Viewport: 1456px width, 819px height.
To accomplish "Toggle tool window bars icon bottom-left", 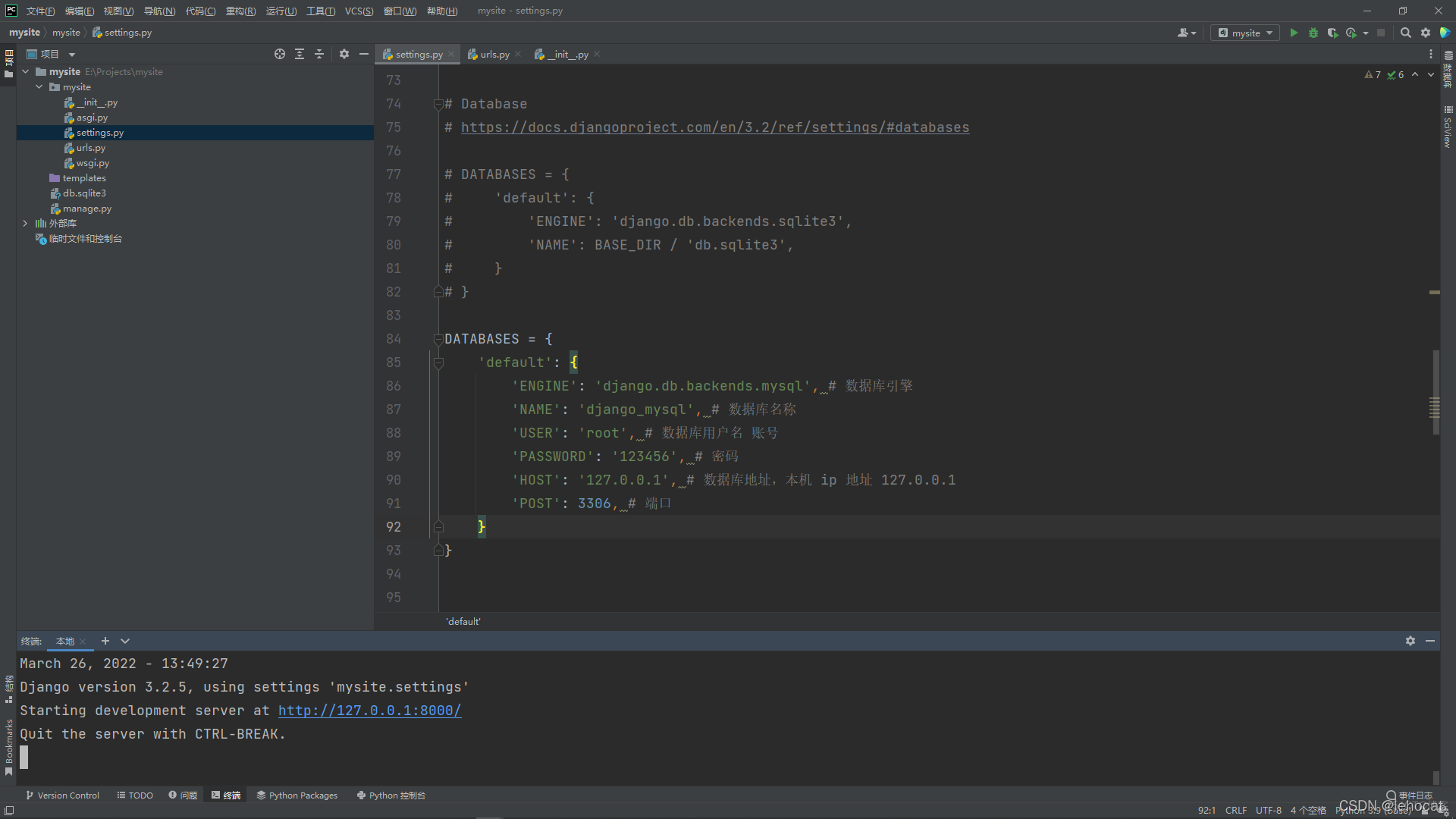I will click(9, 811).
